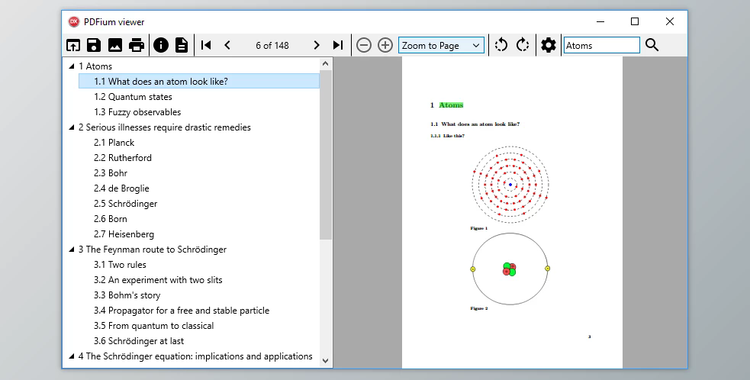Click bookmark panel scroll down arrow
The width and height of the screenshot is (750, 380).
326,361
